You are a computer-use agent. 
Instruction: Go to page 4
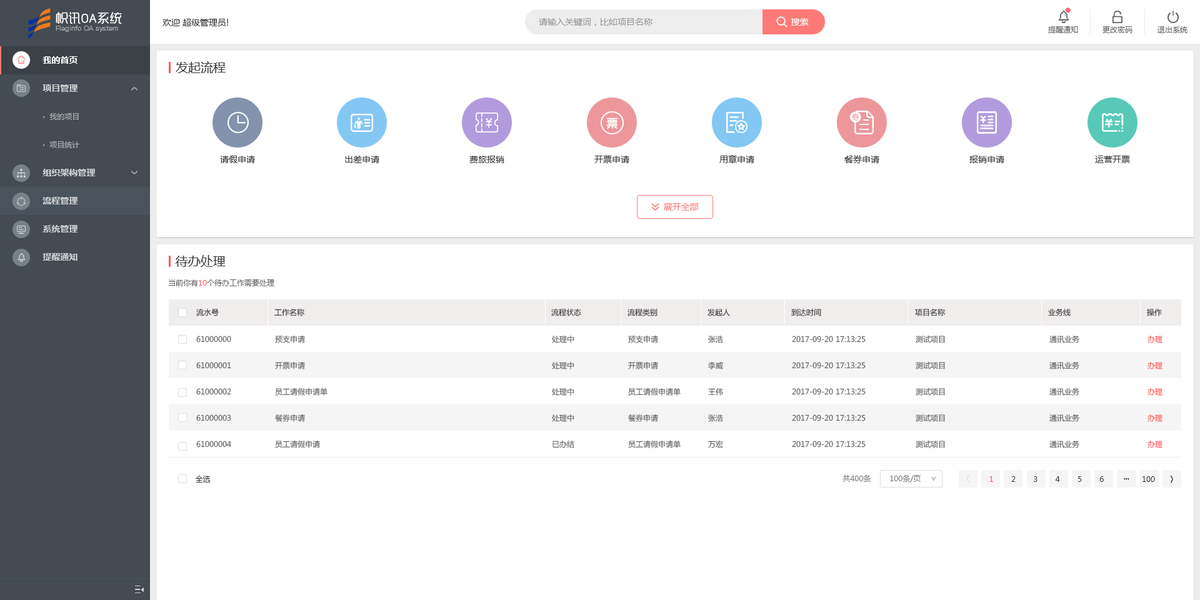1058,479
